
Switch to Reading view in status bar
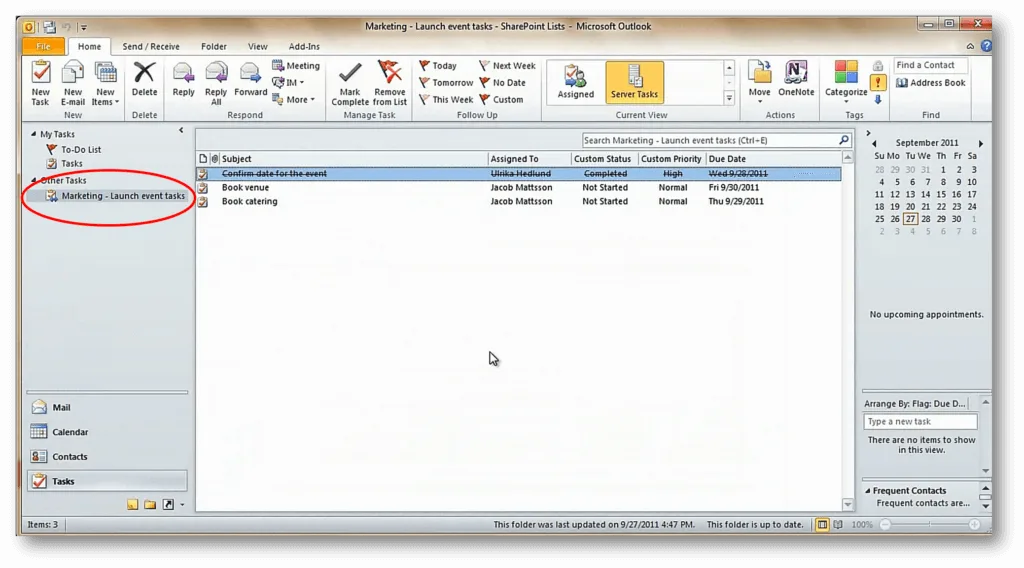(x=838, y=524)
